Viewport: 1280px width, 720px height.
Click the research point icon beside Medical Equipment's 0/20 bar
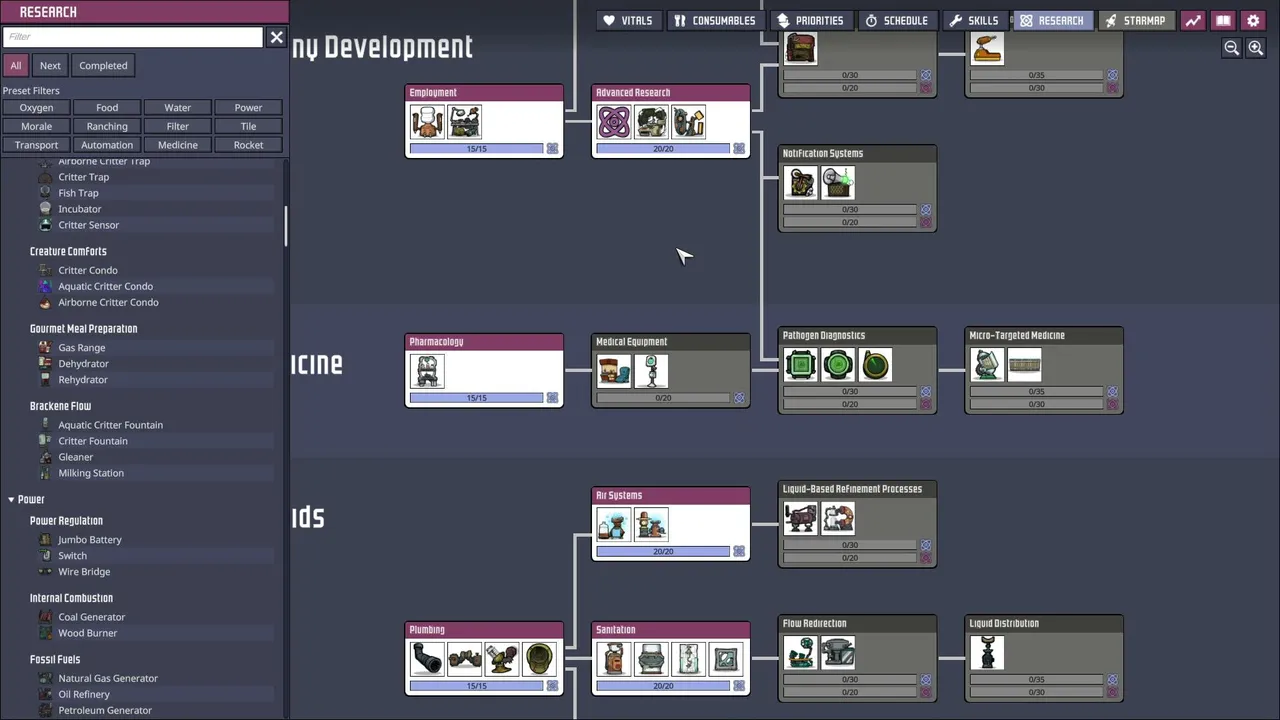click(739, 398)
